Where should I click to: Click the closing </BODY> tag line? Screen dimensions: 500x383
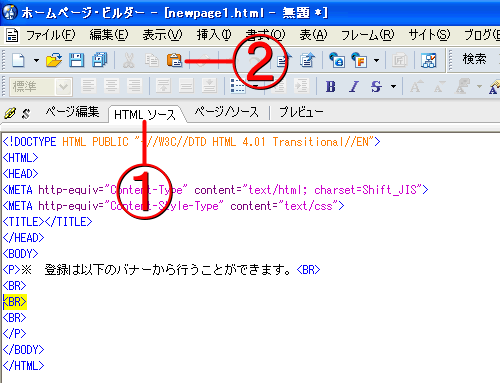tap(23, 350)
